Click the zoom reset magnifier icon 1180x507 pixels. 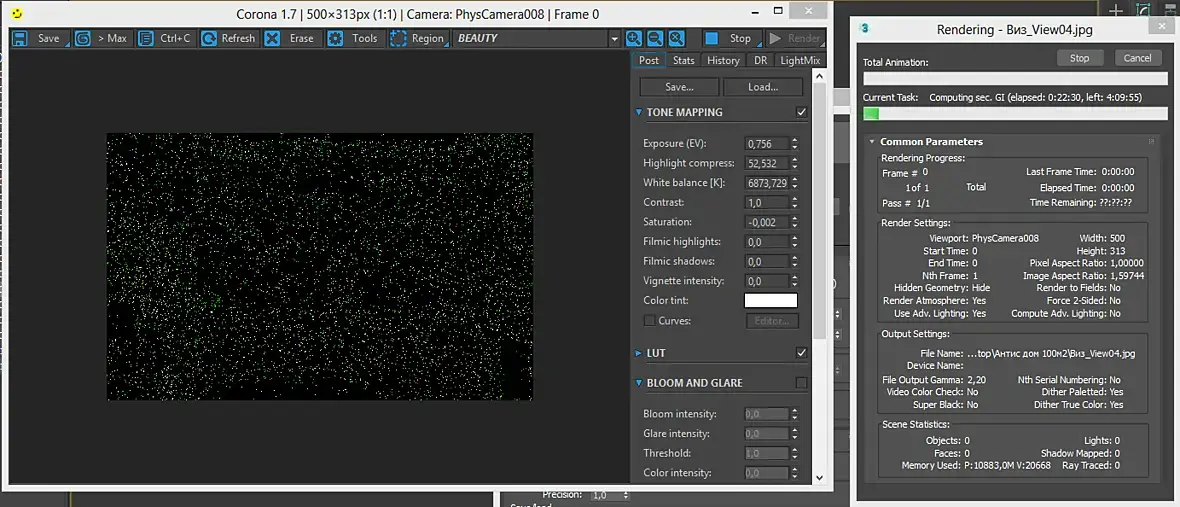(x=676, y=38)
